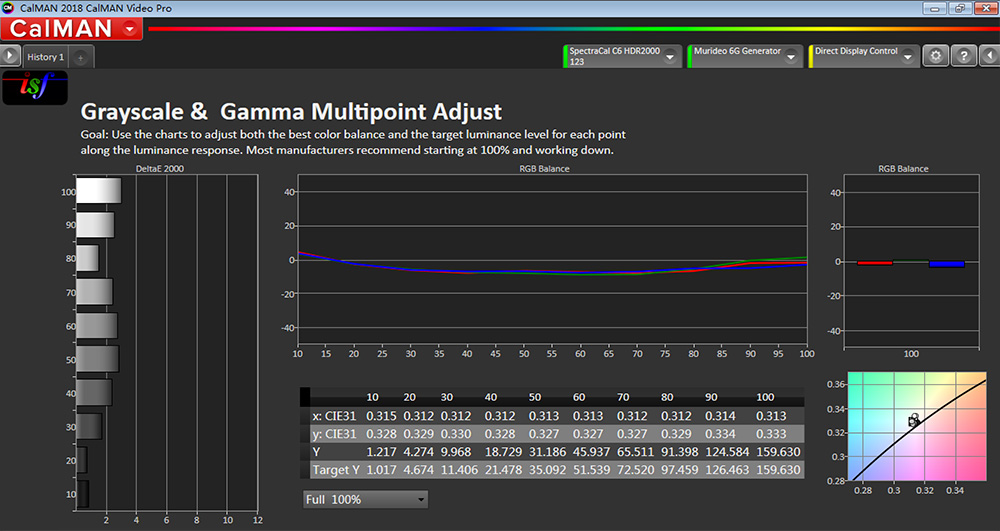Click the ISF logo
1000x531 pixels.
point(35,87)
